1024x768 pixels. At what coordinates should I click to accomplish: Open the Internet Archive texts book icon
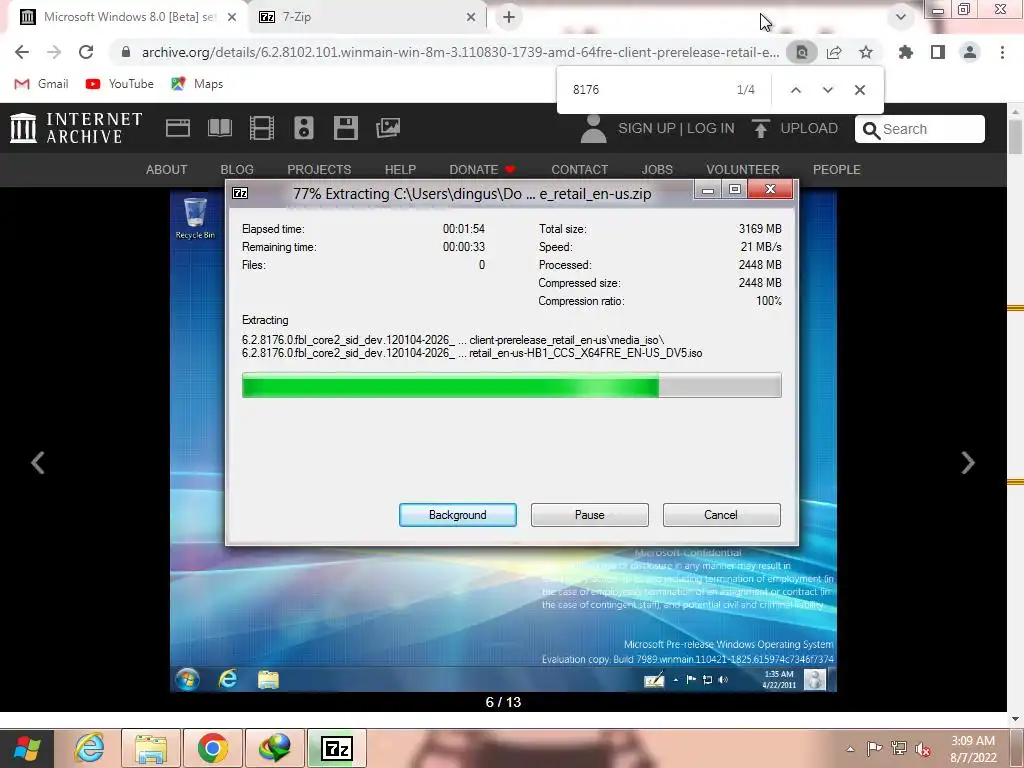(x=219, y=128)
